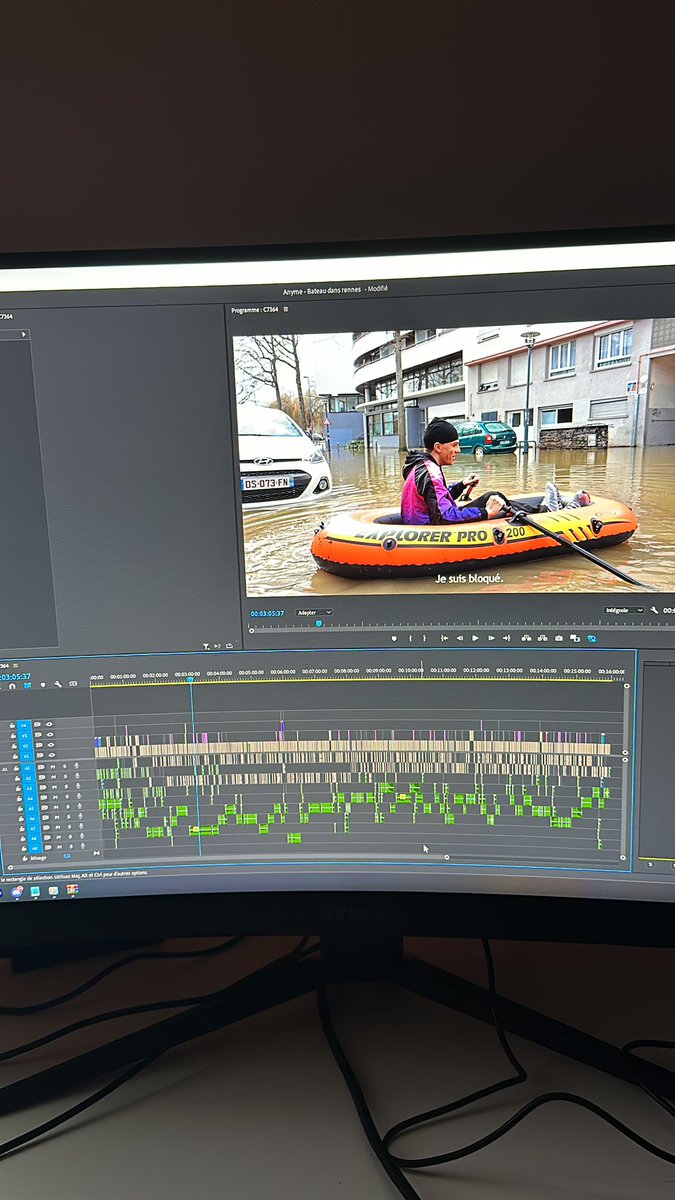The width and height of the screenshot is (675, 1200).
Task: Click the Extract button in Program monitor
Action: pos(543,638)
